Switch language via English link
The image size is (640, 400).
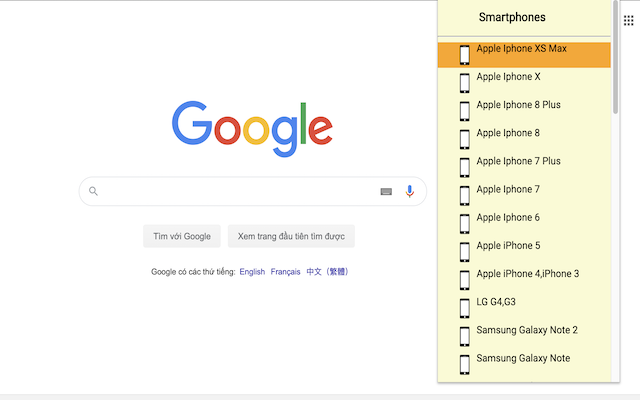pos(252,272)
